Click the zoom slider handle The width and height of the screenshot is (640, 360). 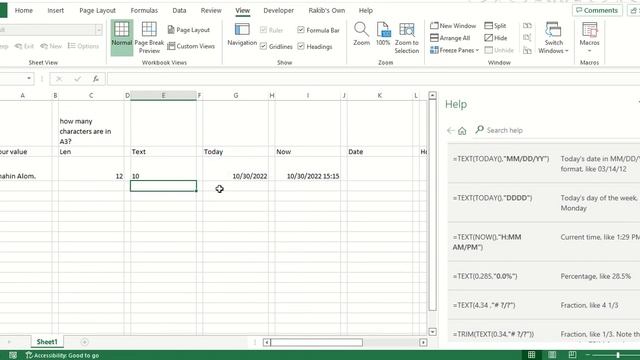pos(618,355)
